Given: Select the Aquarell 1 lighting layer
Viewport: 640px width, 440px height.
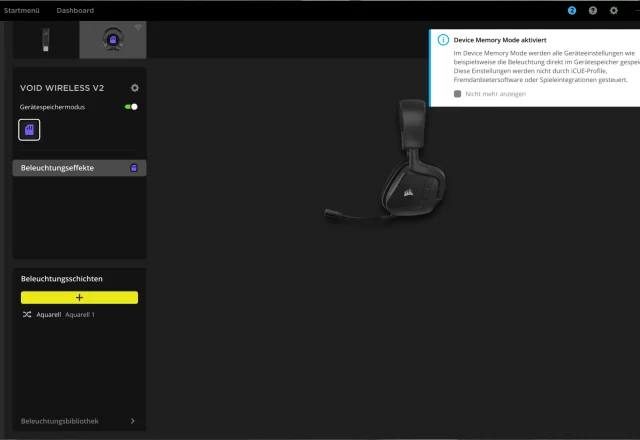Looking at the screenshot, I should click(x=80, y=314).
